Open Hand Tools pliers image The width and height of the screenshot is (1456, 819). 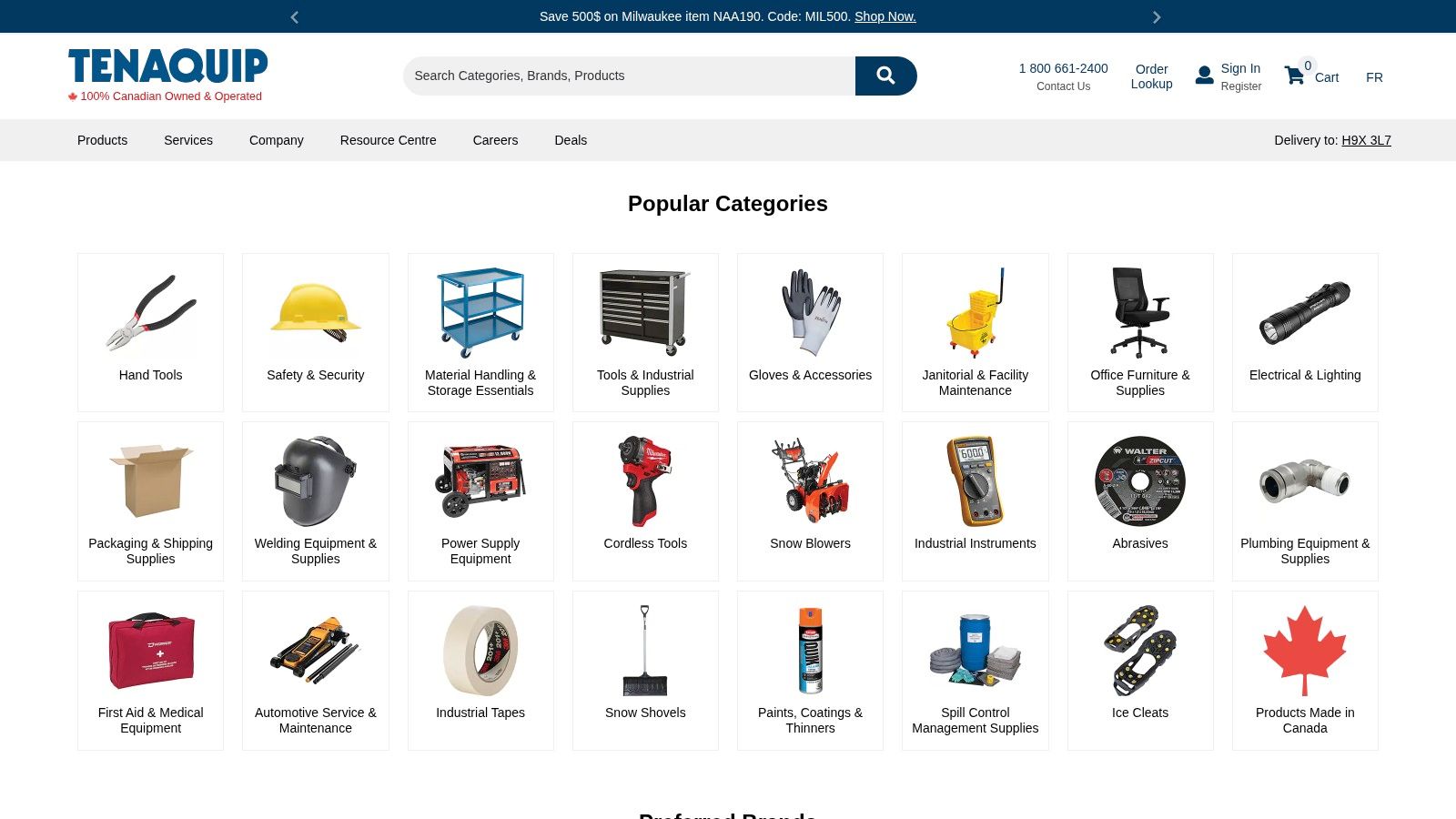(x=151, y=312)
